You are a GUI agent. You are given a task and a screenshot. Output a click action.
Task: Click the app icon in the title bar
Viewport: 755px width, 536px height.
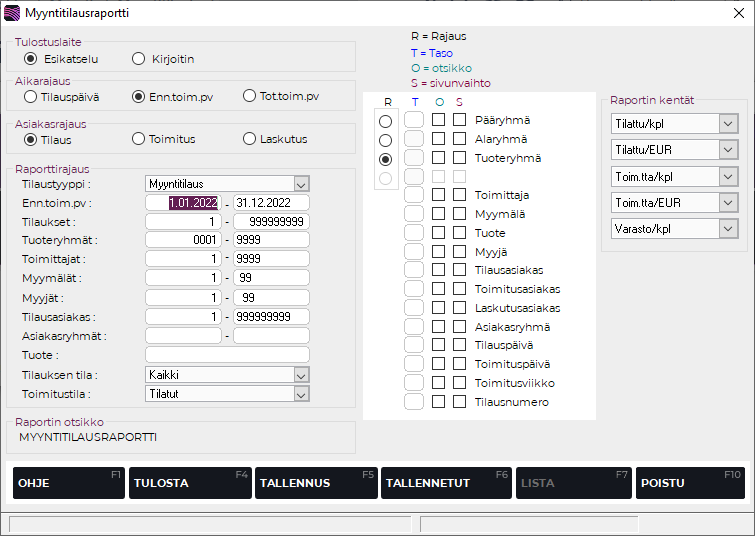(x=12, y=13)
